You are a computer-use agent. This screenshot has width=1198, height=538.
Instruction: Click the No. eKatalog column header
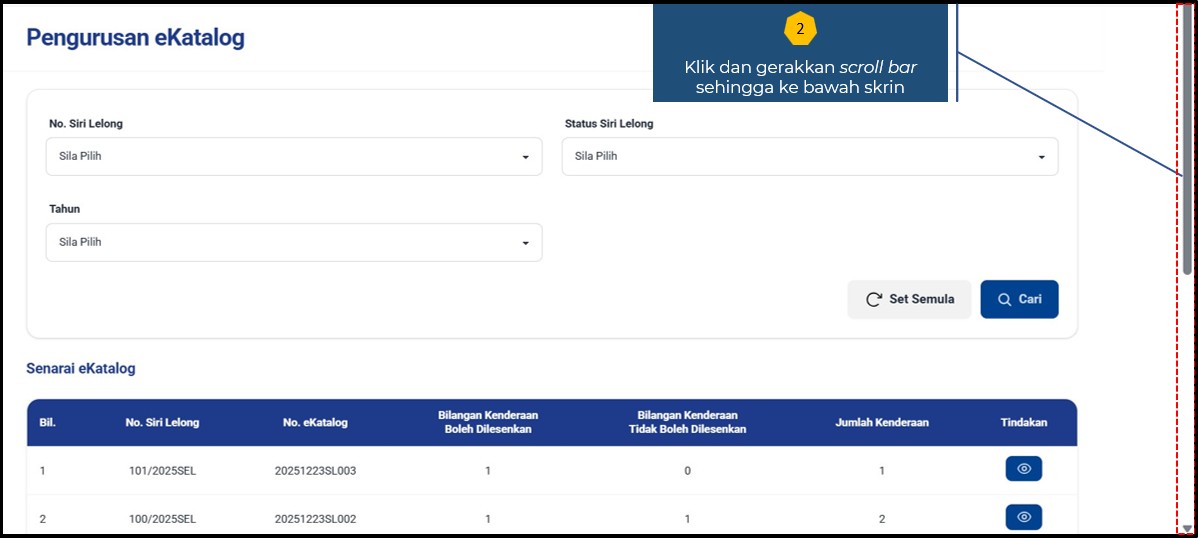pyautogui.click(x=315, y=422)
